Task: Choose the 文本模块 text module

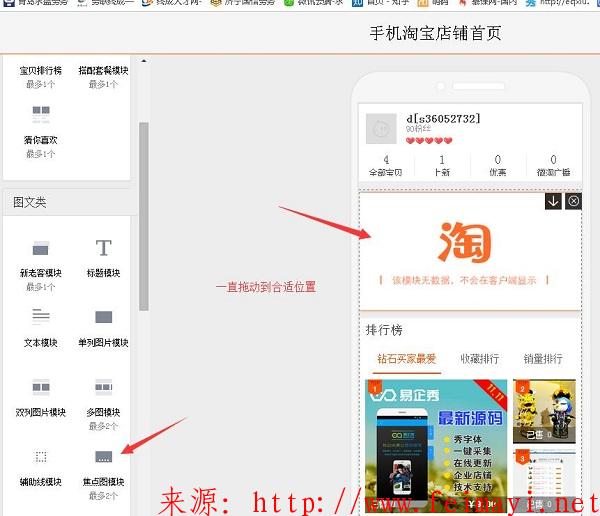Action: 40,317
